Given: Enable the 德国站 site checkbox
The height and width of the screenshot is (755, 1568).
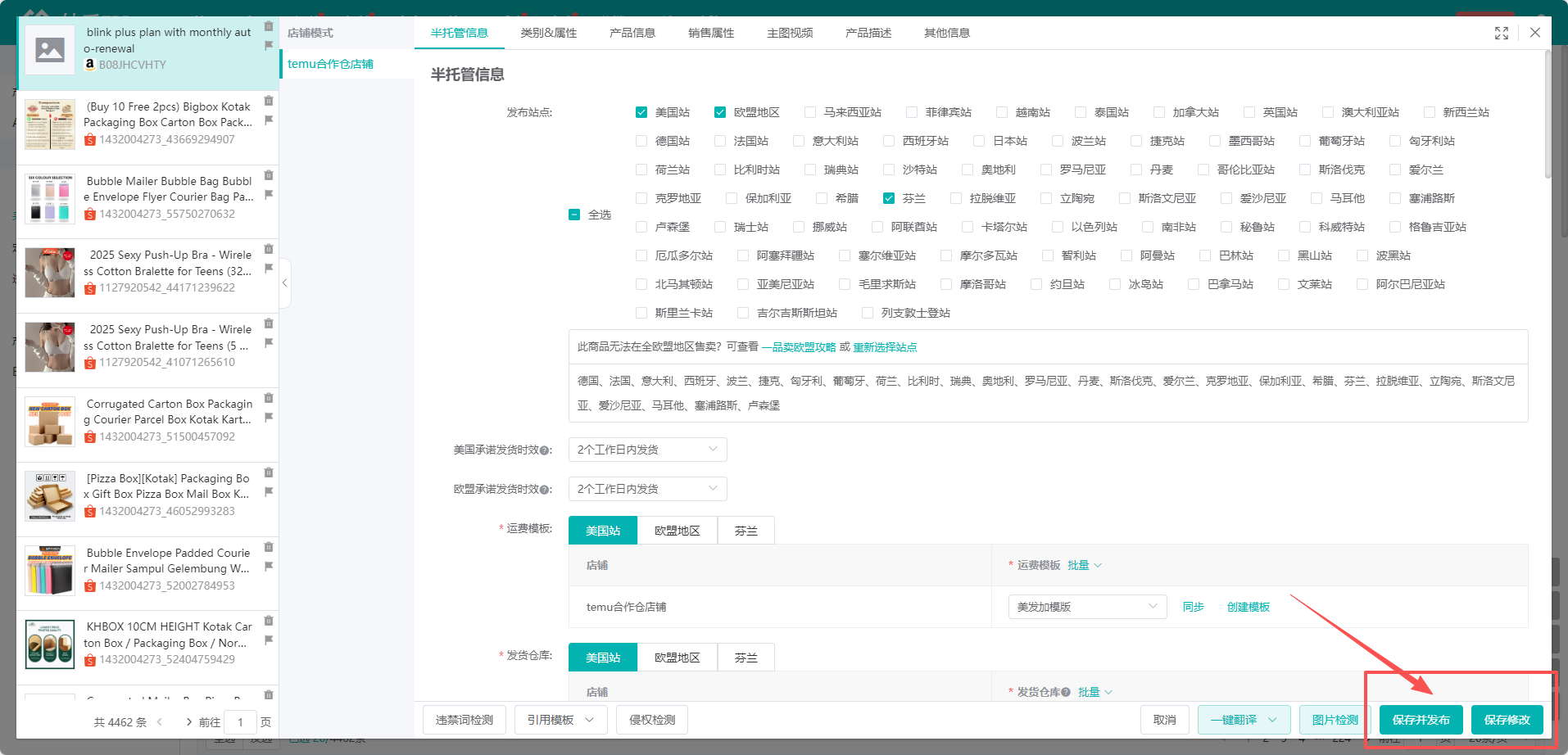Looking at the screenshot, I should click(641, 141).
